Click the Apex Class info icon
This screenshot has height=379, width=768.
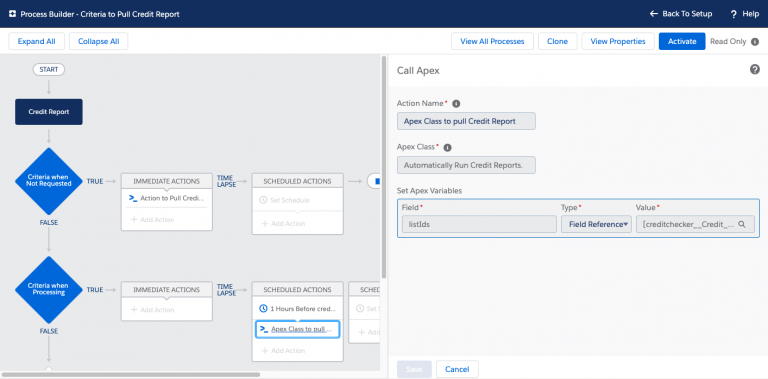click(x=447, y=147)
